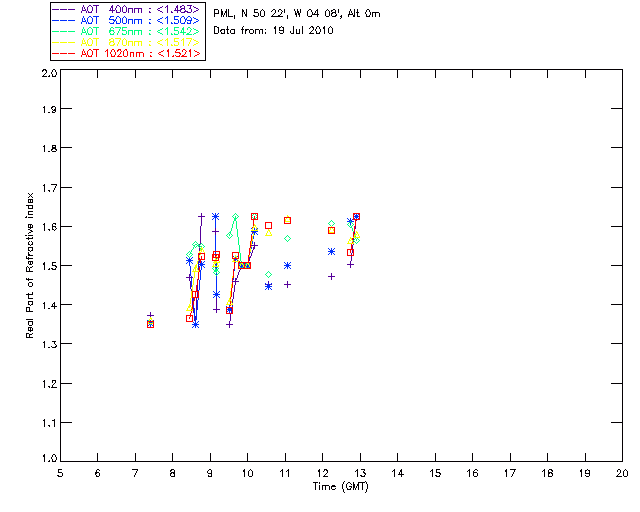
Task: Click the green diamond near time 12.2
Action: [331, 224]
